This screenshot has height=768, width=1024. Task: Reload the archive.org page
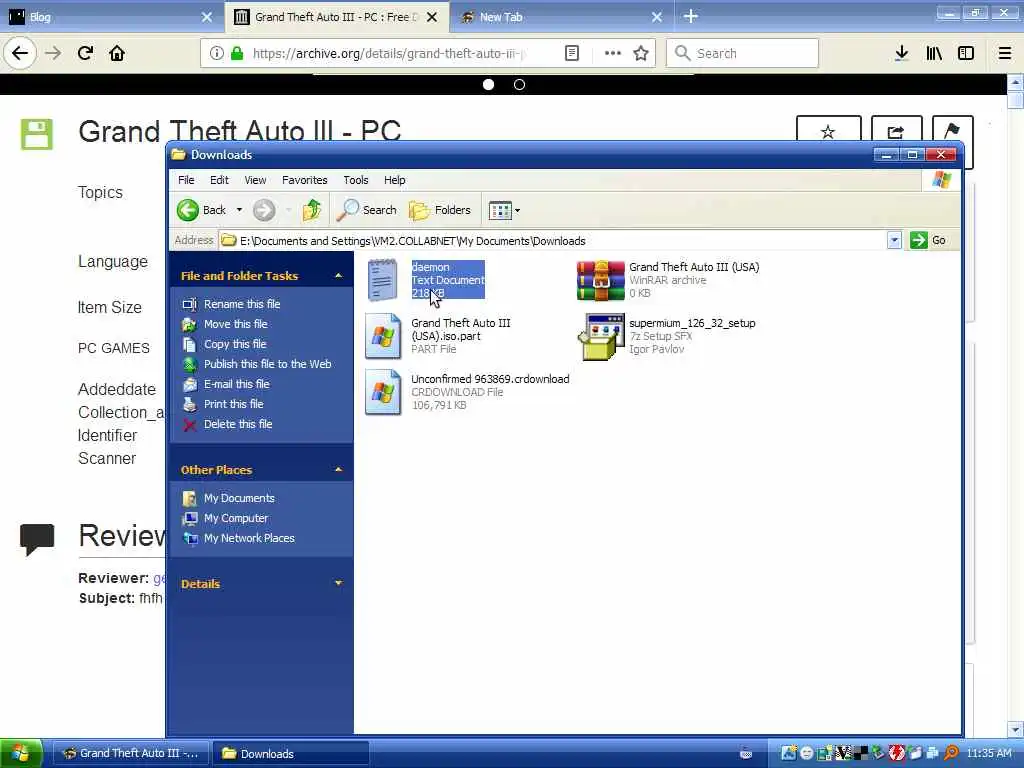tap(85, 53)
